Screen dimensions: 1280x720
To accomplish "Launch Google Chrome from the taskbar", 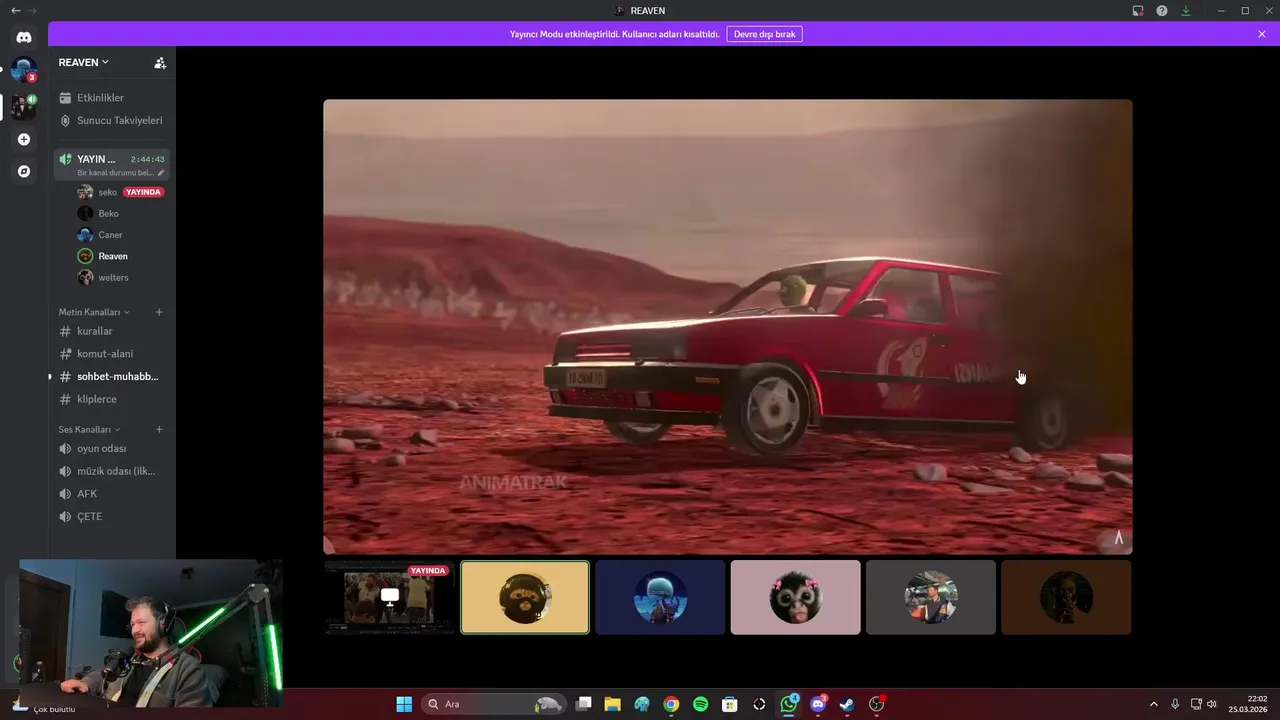I will [x=671, y=704].
